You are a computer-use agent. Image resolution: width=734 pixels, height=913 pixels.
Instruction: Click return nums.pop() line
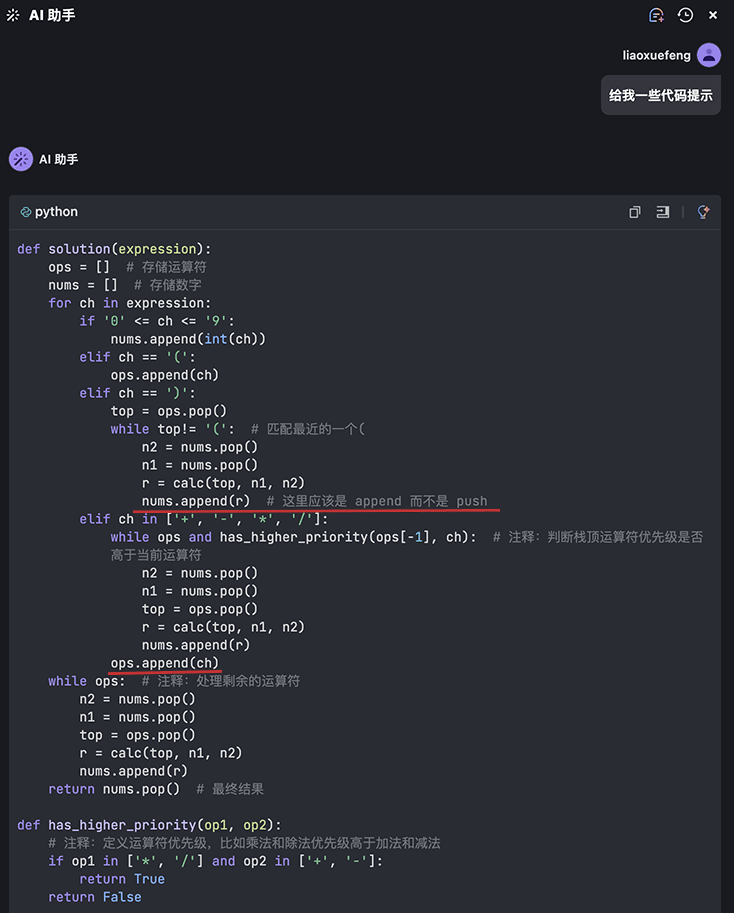(155, 790)
